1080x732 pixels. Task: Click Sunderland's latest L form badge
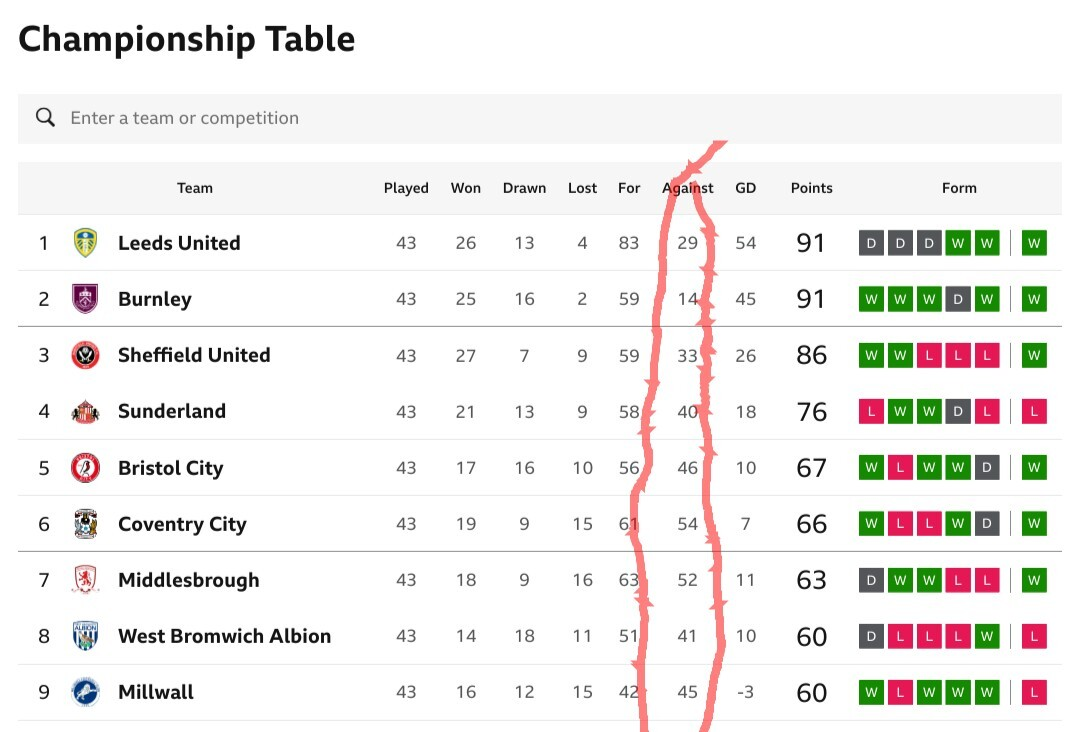pos(1034,411)
